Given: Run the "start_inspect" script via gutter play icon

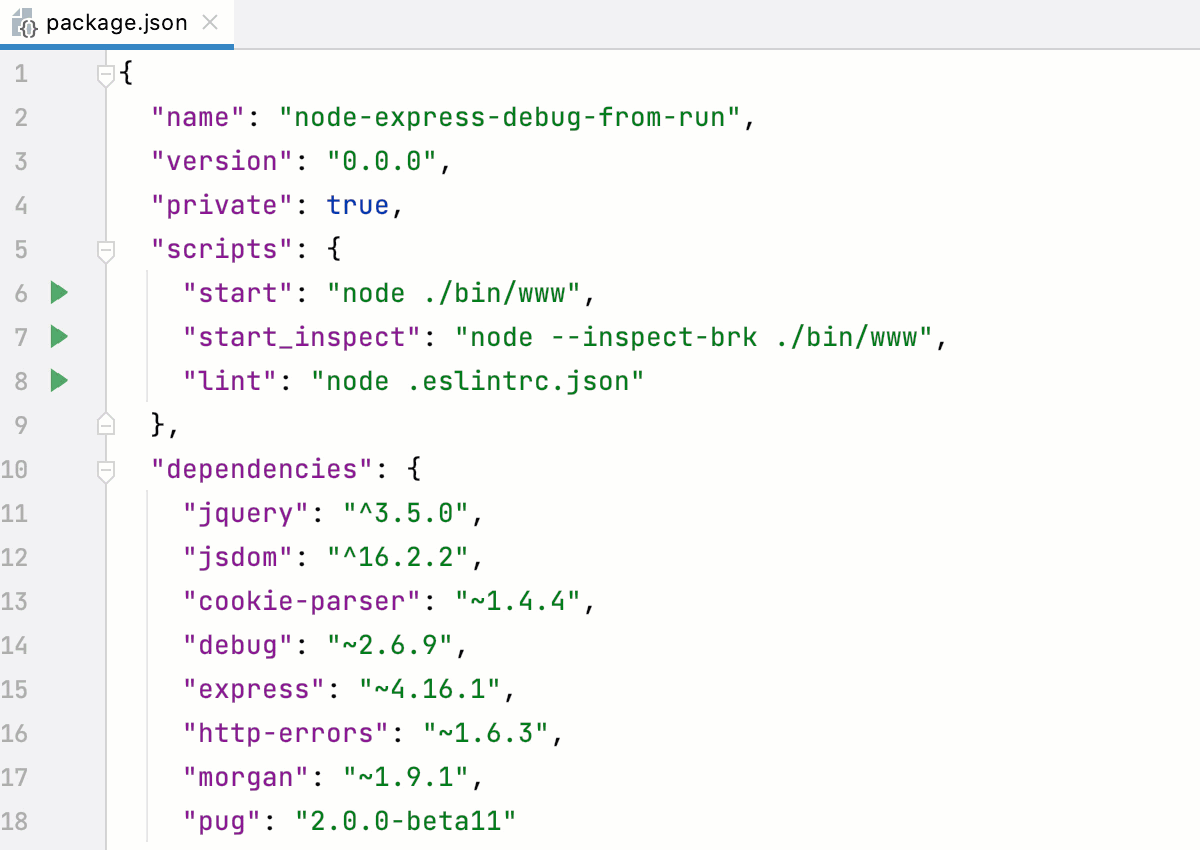Looking at the screenshot, I should (x=58, y=337).
